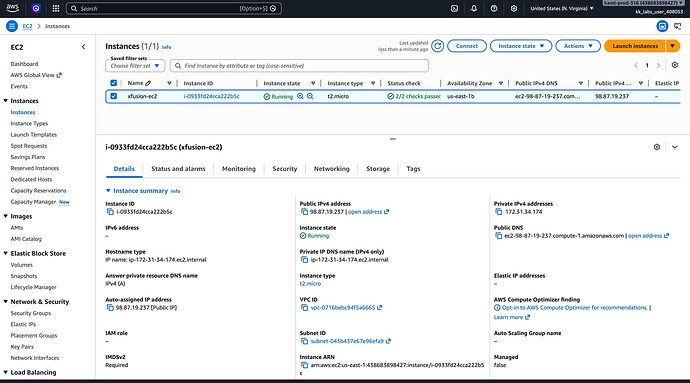Collapse Elastic Block Store sidebar section
Screen dimensions: 690x383
6,253
